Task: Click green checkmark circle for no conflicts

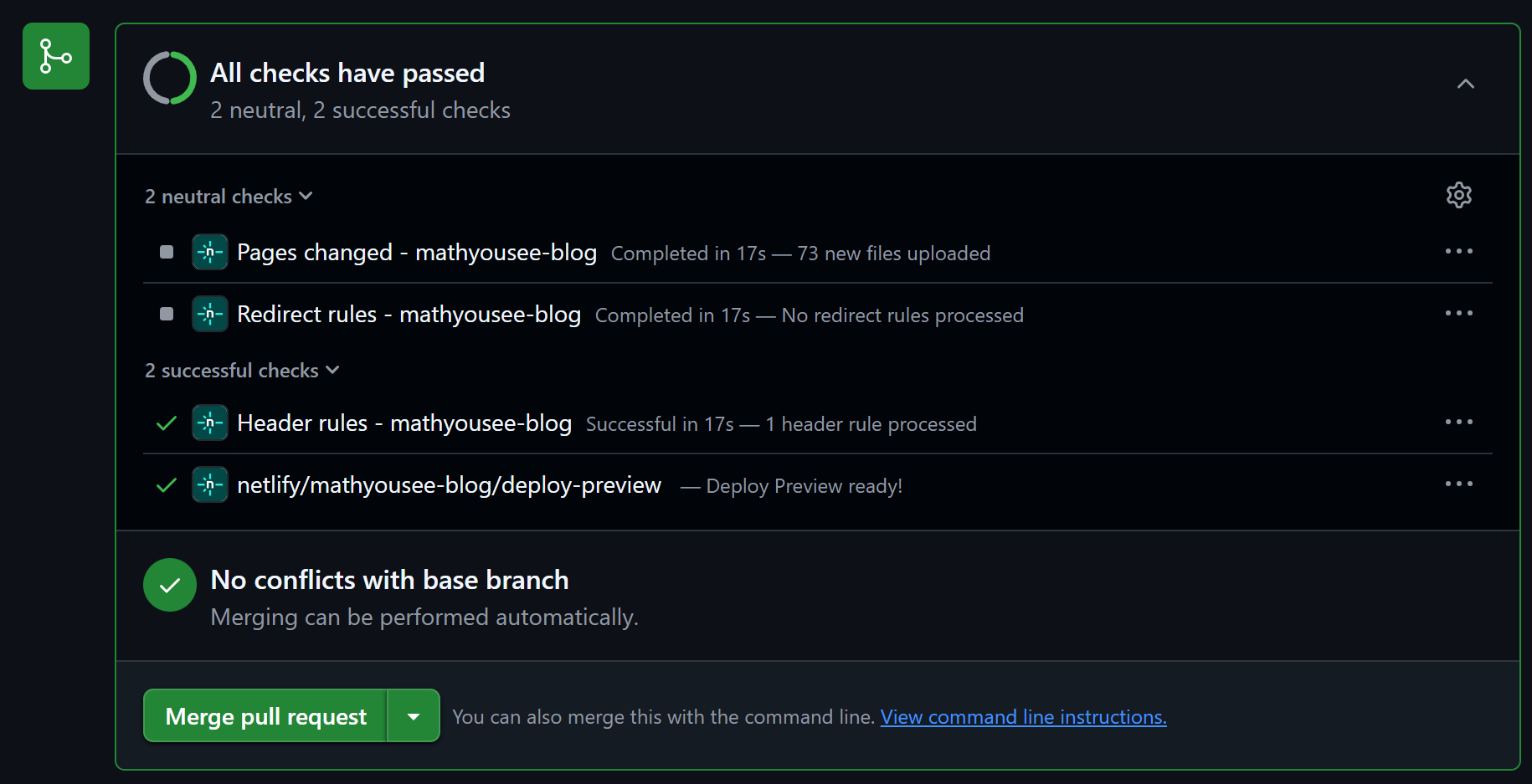Action: click(170, 585)
